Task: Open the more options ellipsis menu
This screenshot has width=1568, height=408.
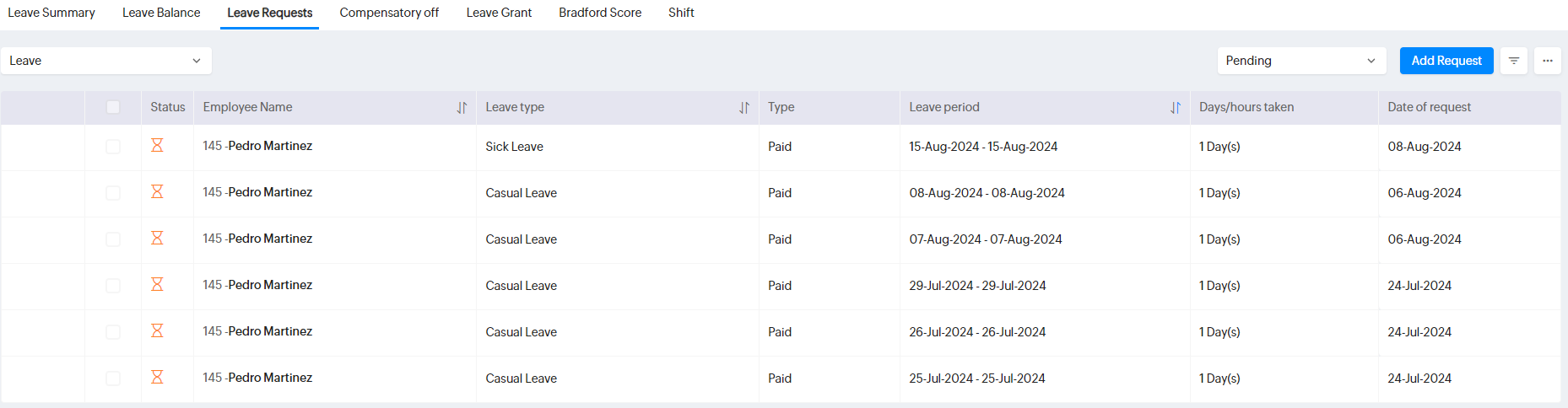Action: tap(1548, 61)
